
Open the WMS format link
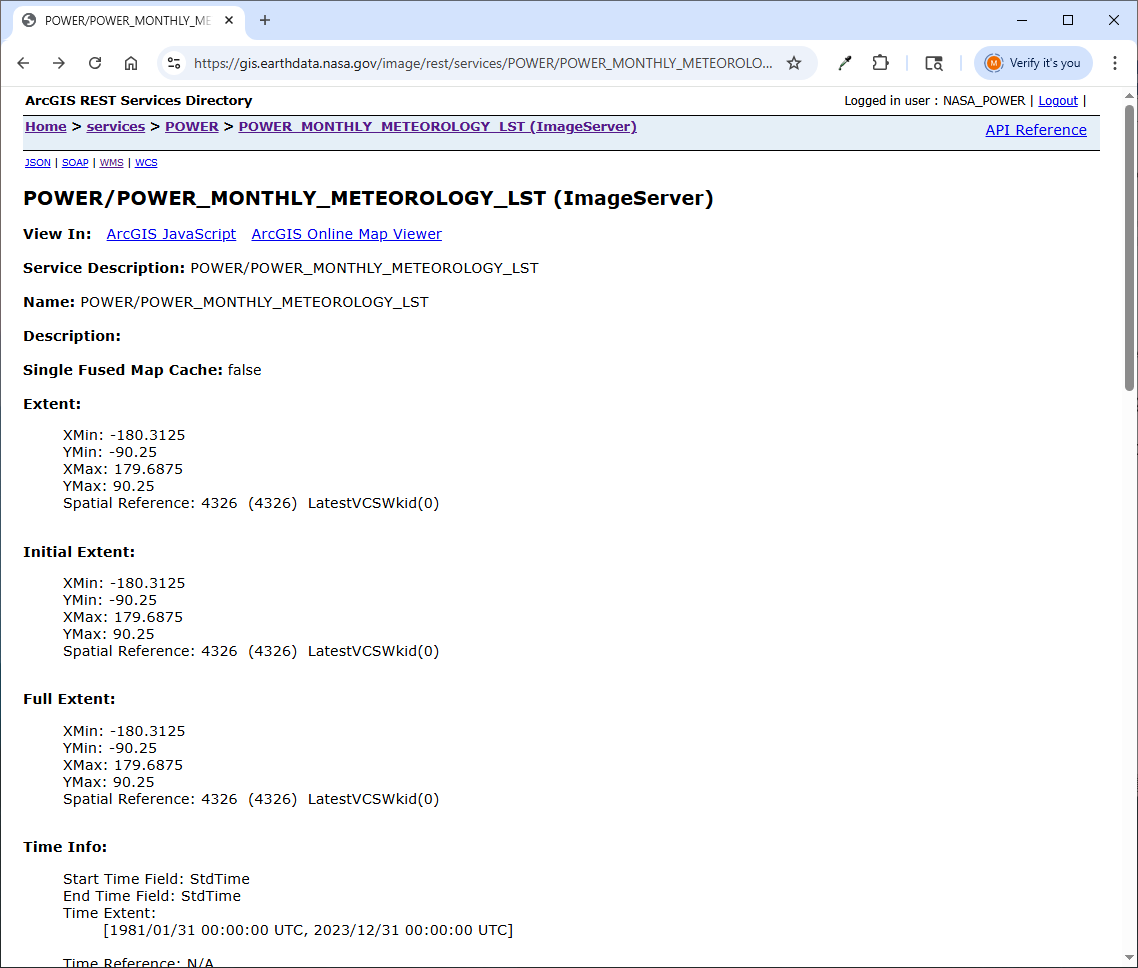pos(111,162)
